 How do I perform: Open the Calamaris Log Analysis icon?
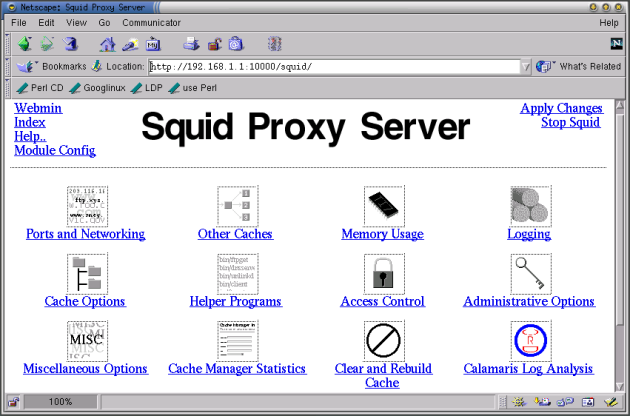click(531, 340)
